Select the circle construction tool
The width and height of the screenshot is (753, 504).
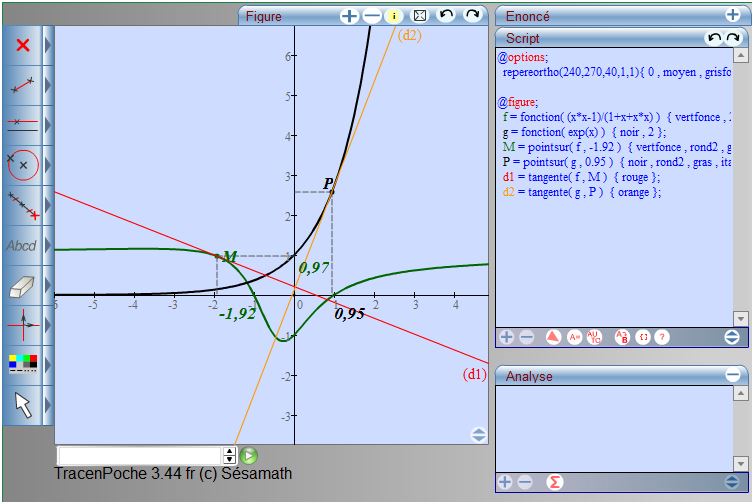click(23, 165)
